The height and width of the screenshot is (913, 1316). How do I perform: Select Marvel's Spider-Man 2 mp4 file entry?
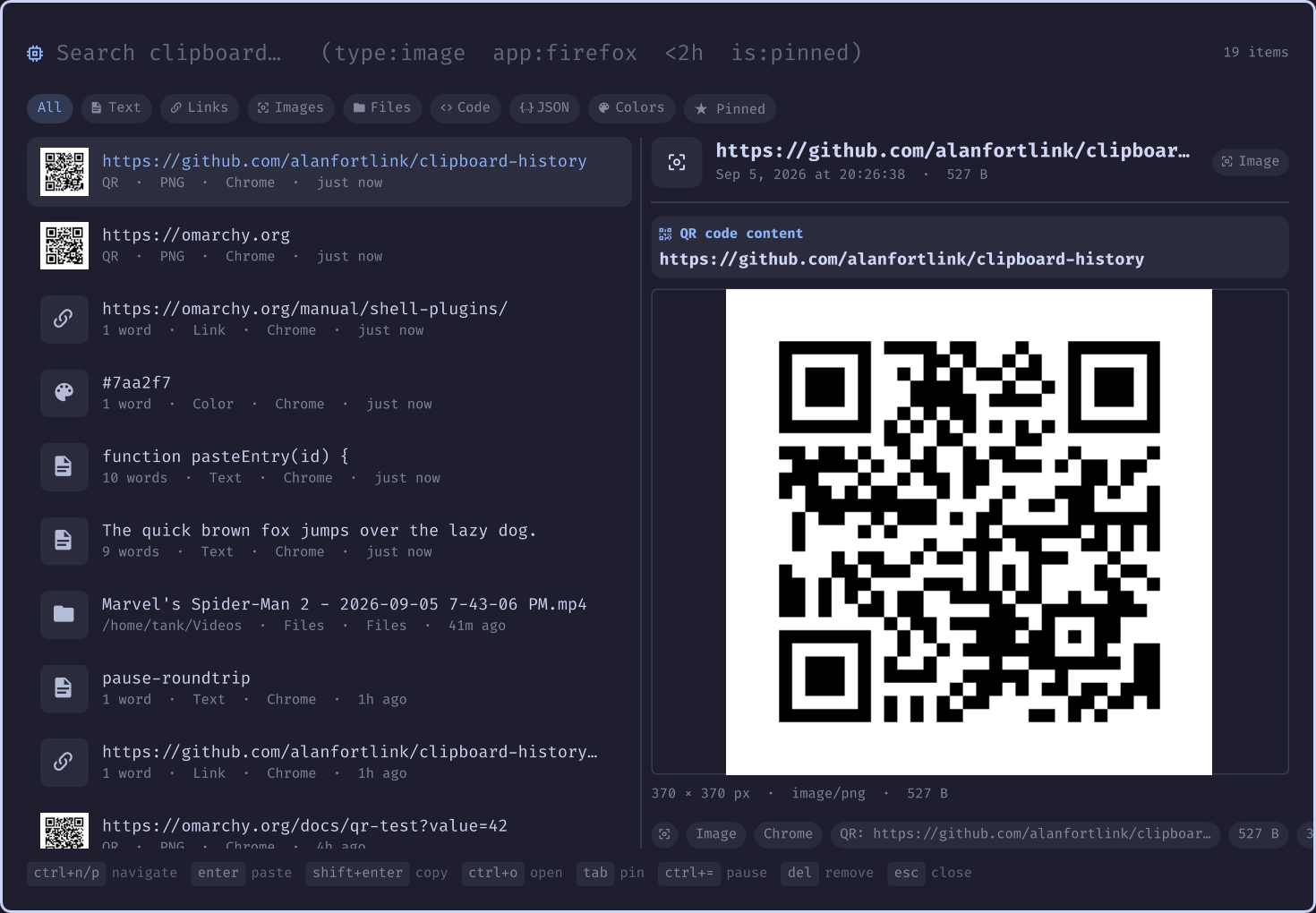pyautogui.click(x=329, y=615)
